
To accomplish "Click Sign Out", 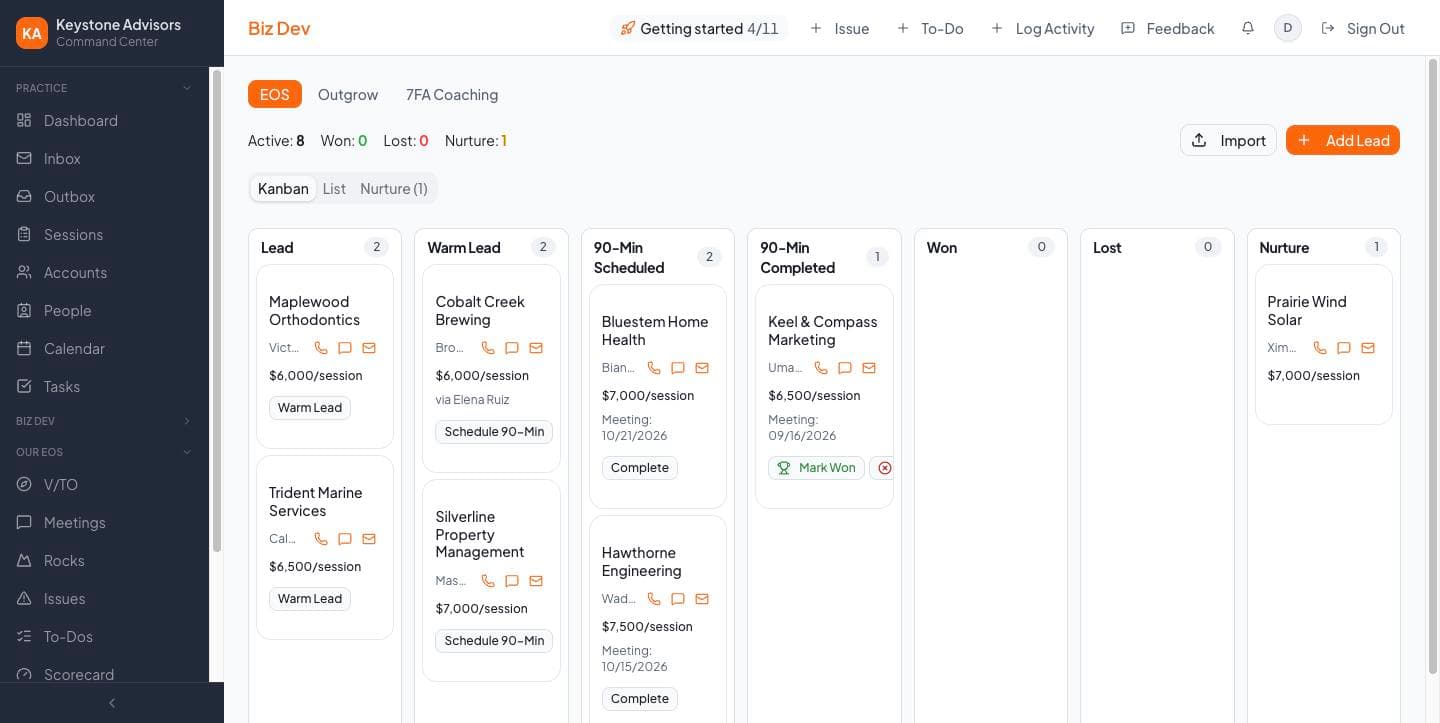I will 1363,28.
